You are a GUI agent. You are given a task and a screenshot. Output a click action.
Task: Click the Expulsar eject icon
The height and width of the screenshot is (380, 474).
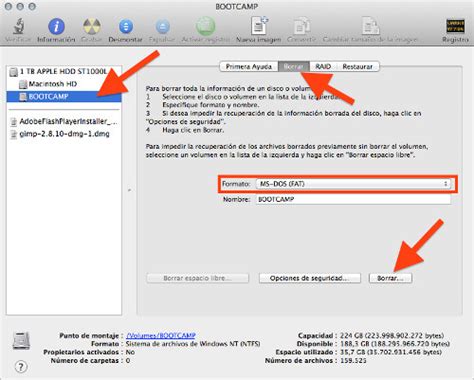(x=163, y=26)
